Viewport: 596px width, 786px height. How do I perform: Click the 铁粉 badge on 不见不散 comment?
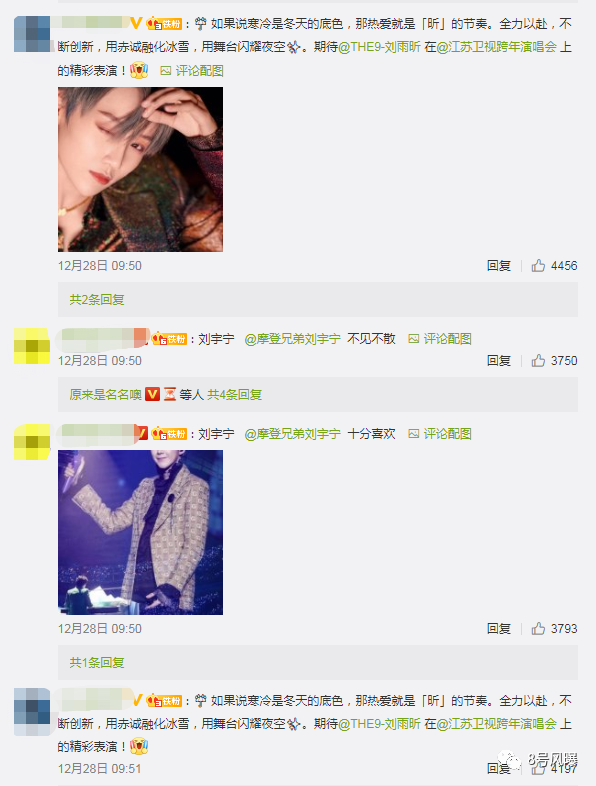[x=169, y=339]
